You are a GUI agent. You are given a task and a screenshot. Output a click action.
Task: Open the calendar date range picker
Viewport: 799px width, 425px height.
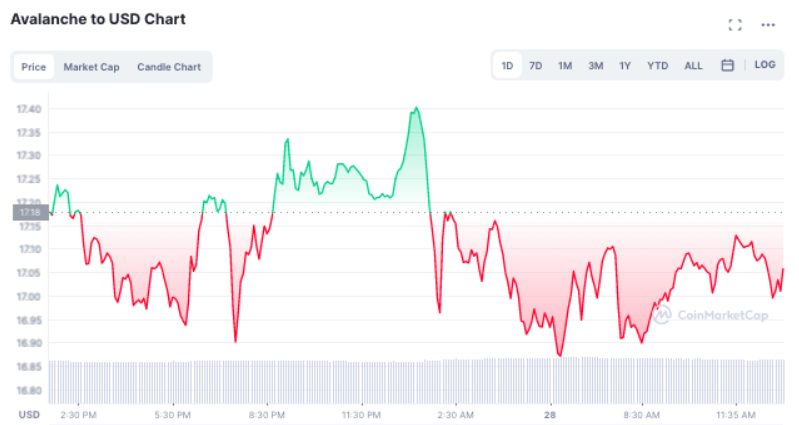coord(728,66)
